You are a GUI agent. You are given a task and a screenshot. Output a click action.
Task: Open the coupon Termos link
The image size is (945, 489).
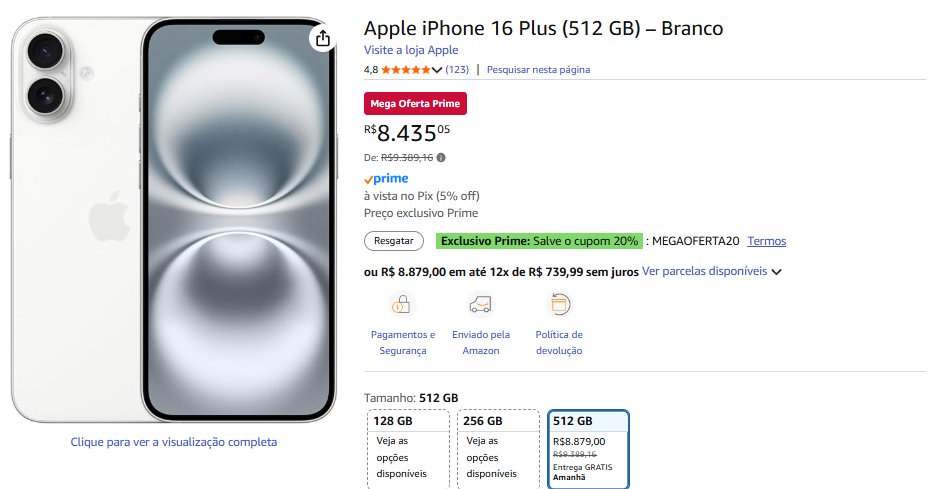(x=766, y=241)
